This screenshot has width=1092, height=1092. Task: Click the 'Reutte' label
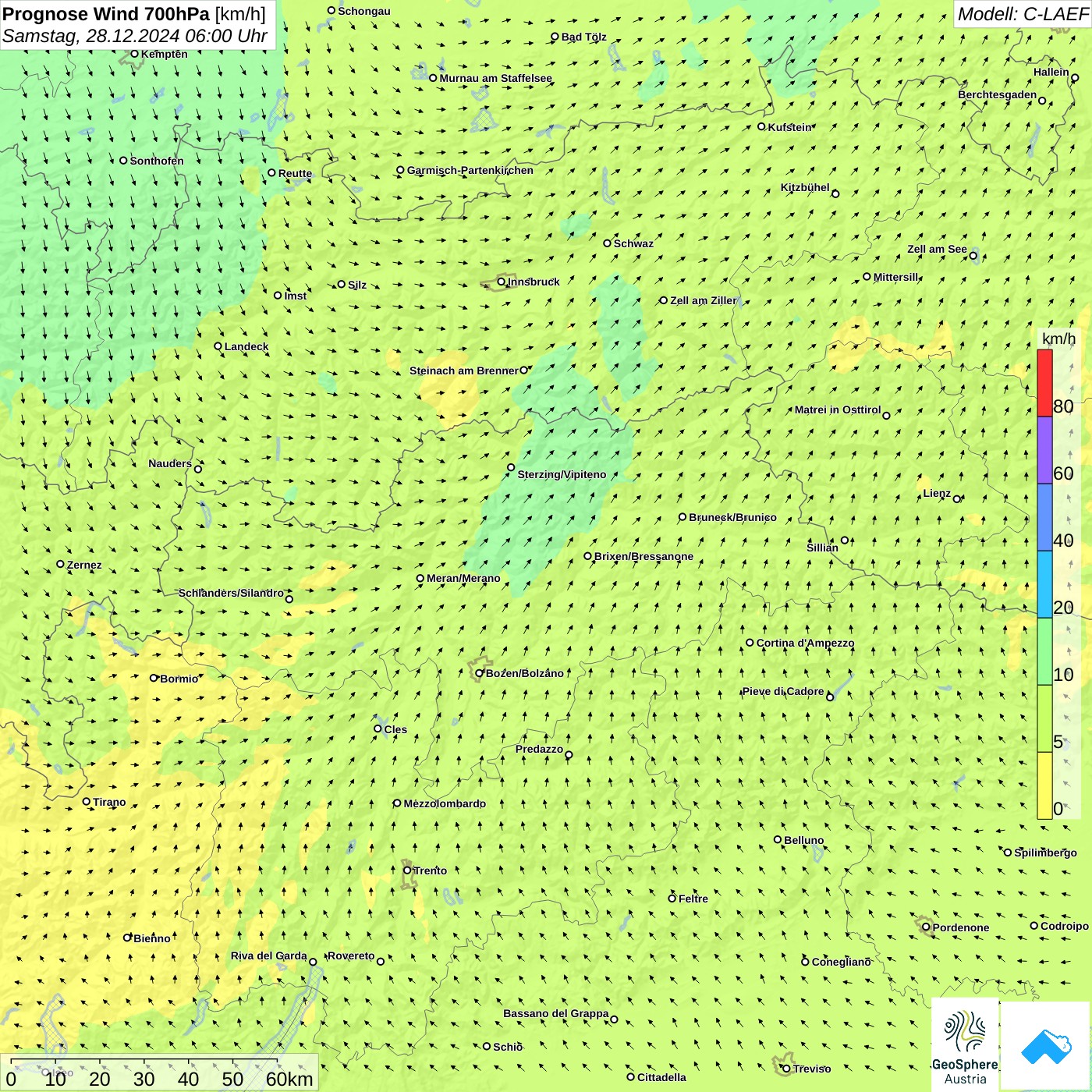[x=295, y=173]
